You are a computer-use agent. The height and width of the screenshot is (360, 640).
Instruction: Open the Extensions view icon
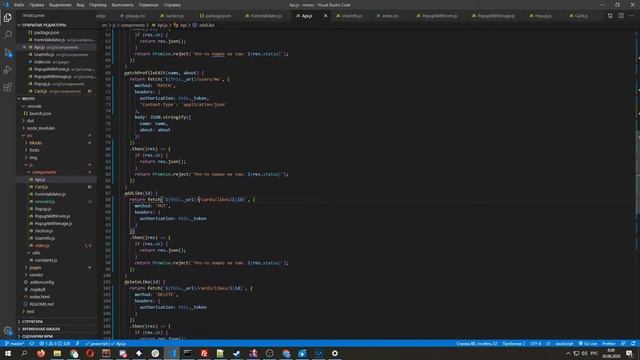[x=7, y=87]
